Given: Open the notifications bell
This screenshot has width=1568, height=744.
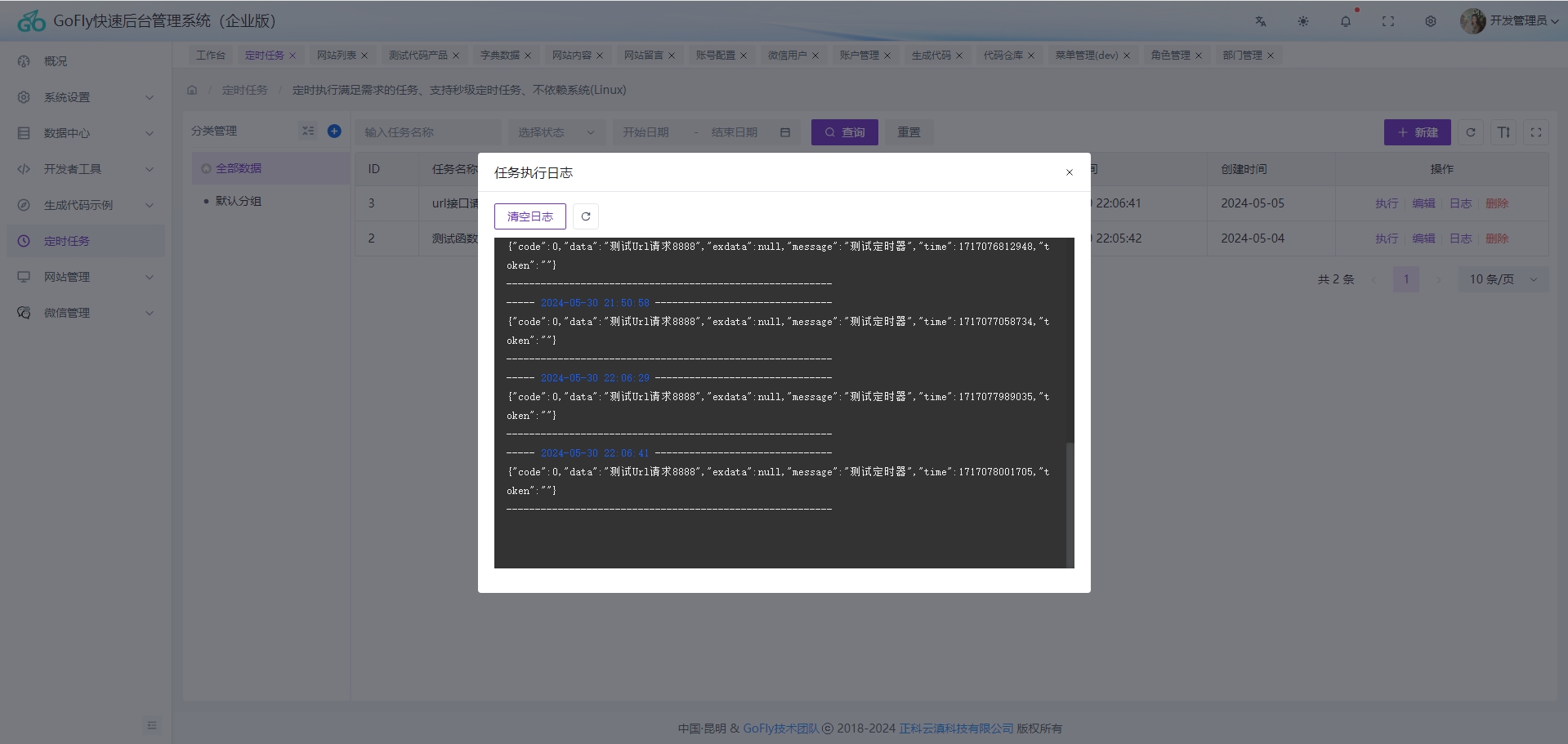Looking at the screenshot, I should click(x=1346, y=21).
